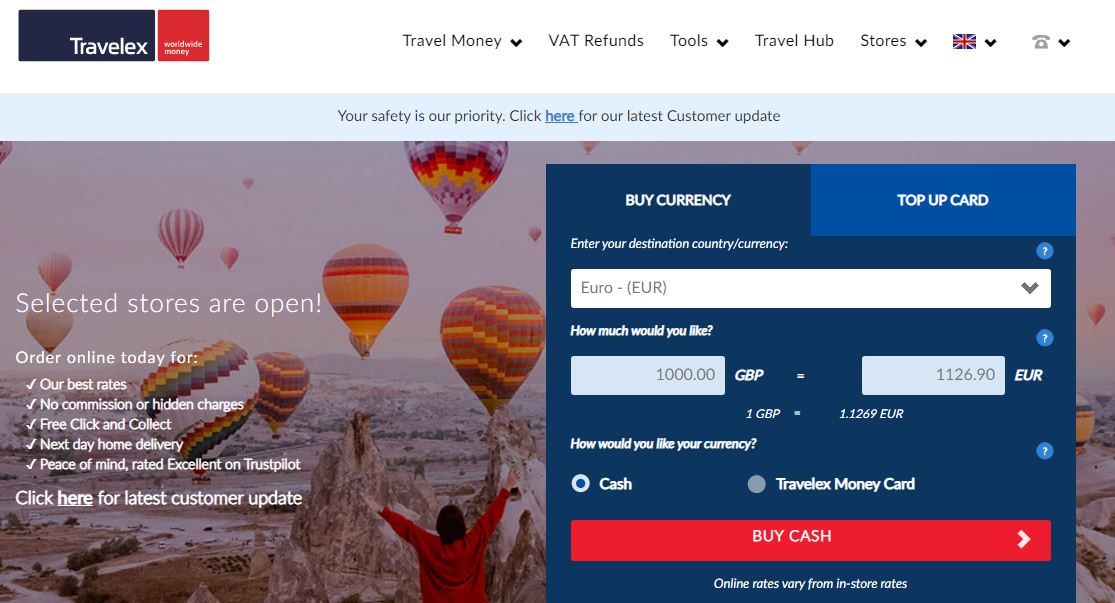
Task: Click the red worldwide money badge
Action: click(183, 36)
